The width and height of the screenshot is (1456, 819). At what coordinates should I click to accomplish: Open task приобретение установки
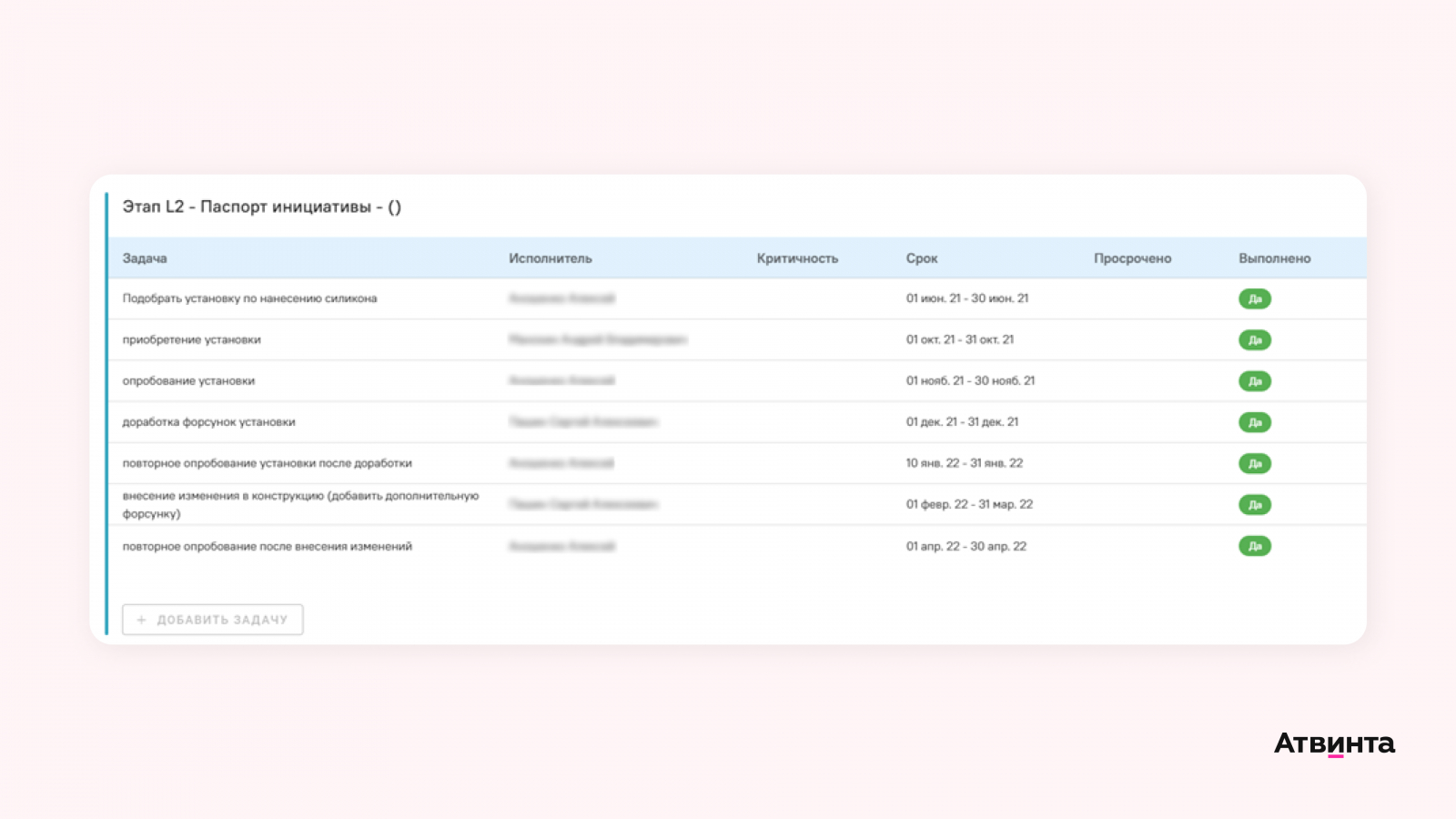point(192,339)
